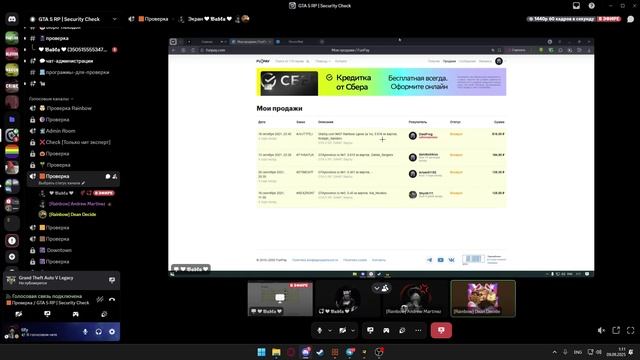Screen dimensions: 640x360
Task: Switch to the rainbow flag server
Action: coord(12,151)
